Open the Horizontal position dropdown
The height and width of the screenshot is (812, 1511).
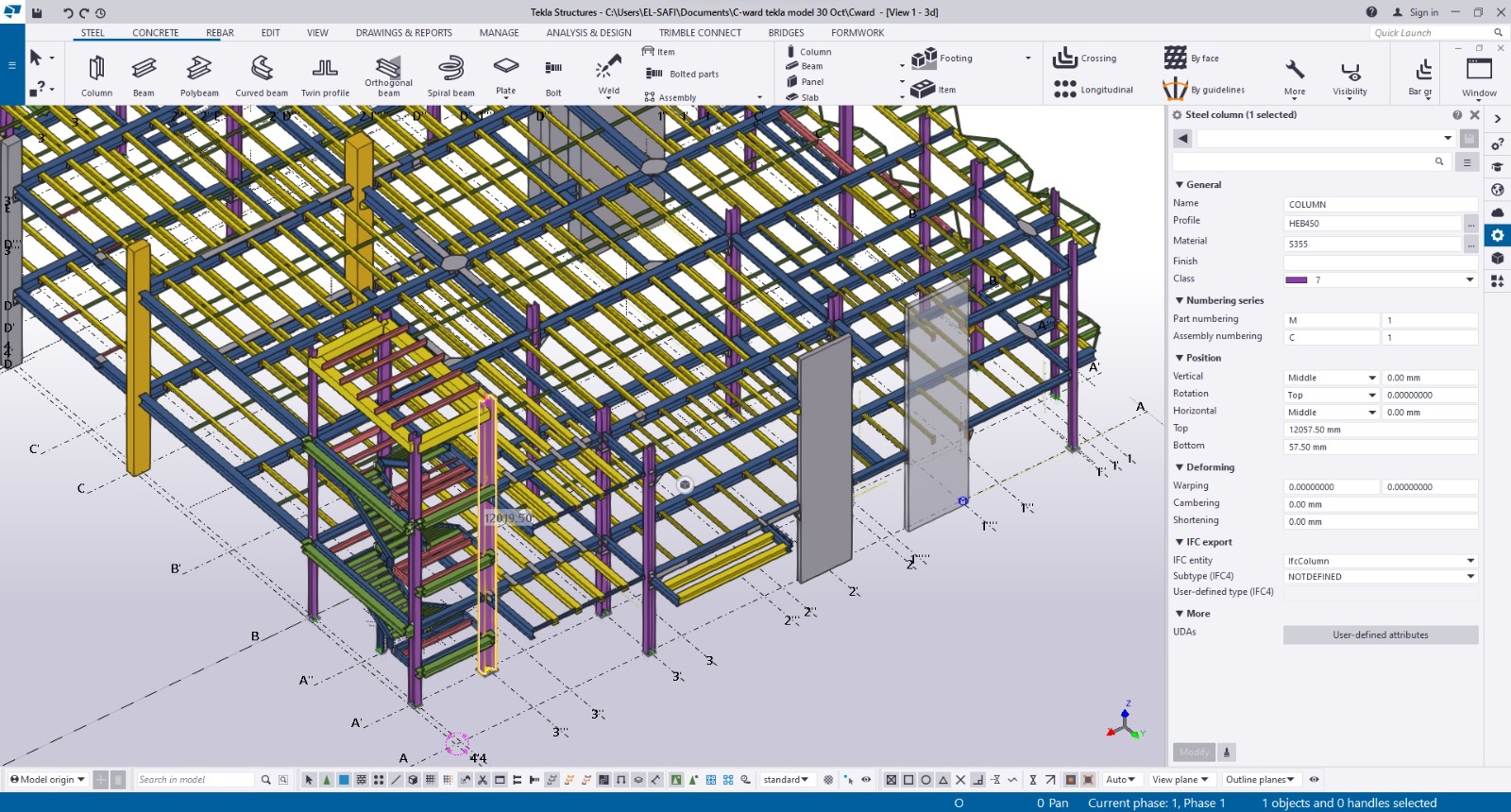1372,413
